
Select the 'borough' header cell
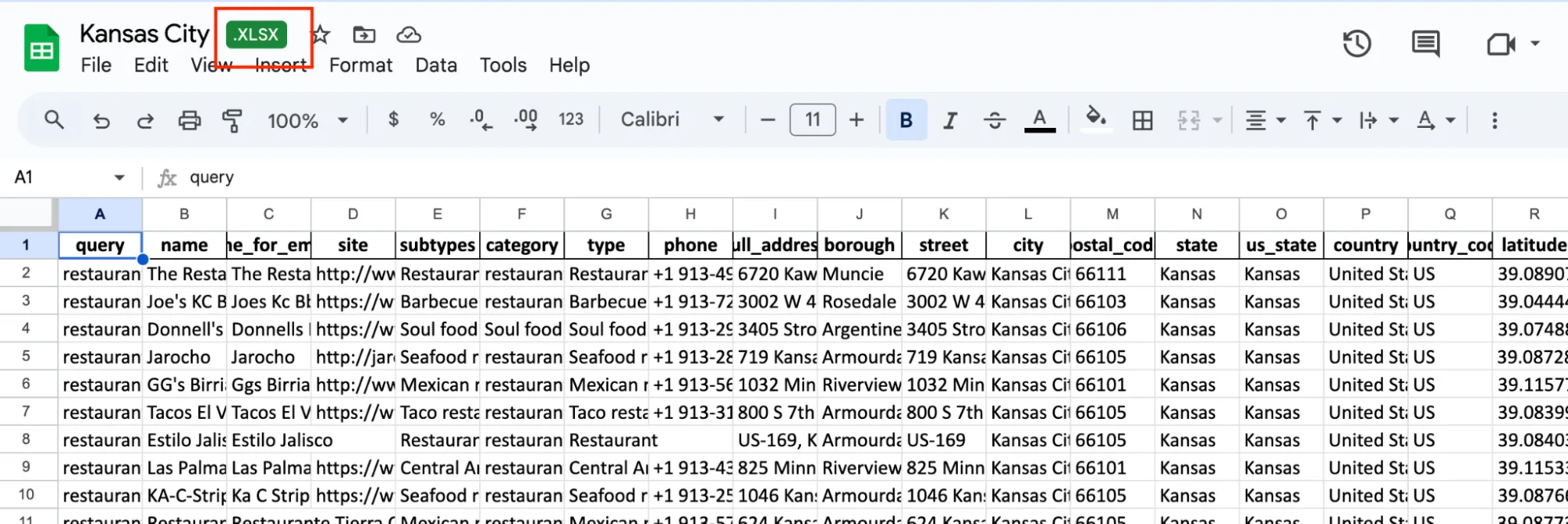coord(859,246)
